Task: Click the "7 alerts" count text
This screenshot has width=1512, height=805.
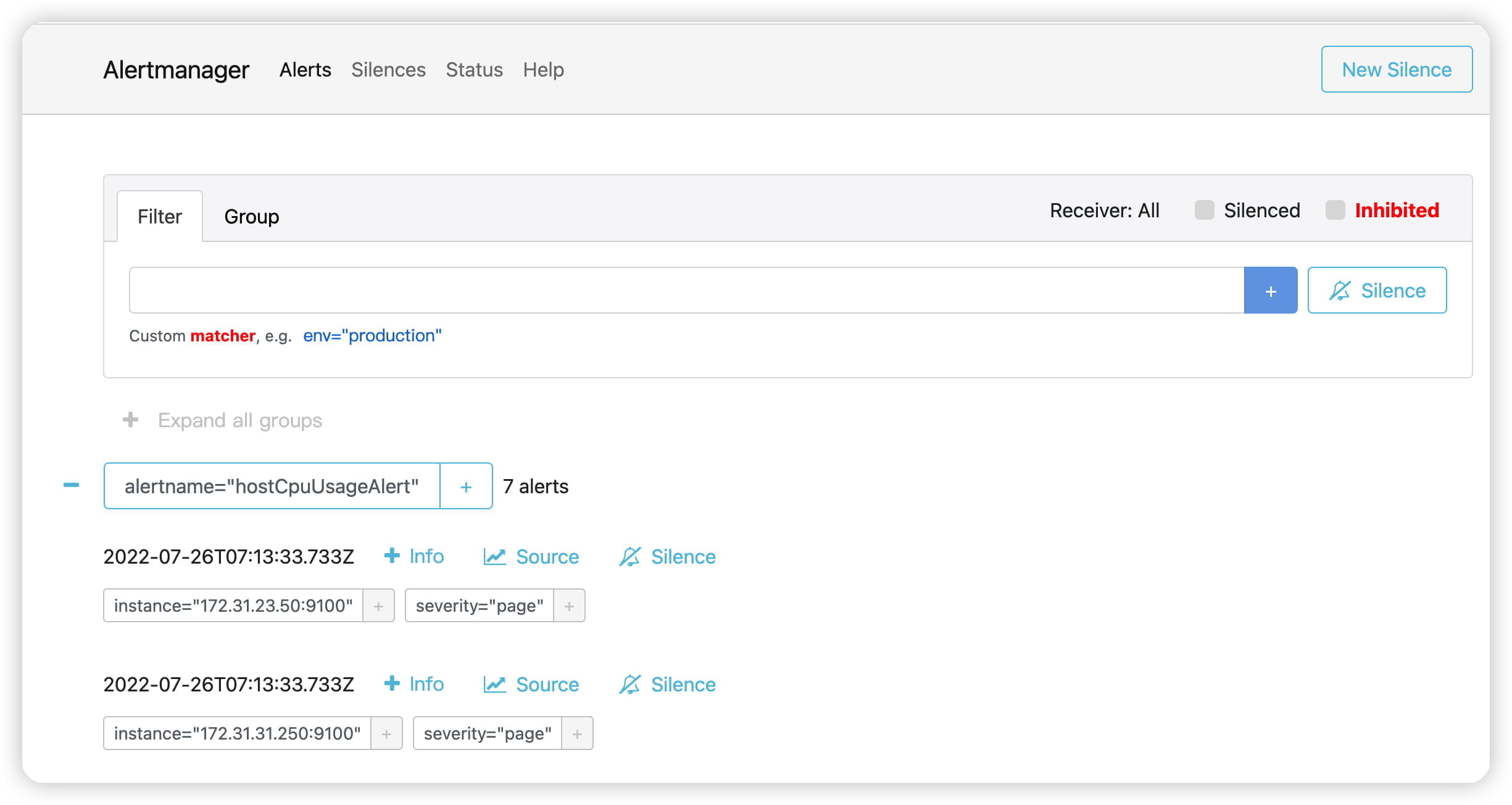Action: [x=536, y=486]
